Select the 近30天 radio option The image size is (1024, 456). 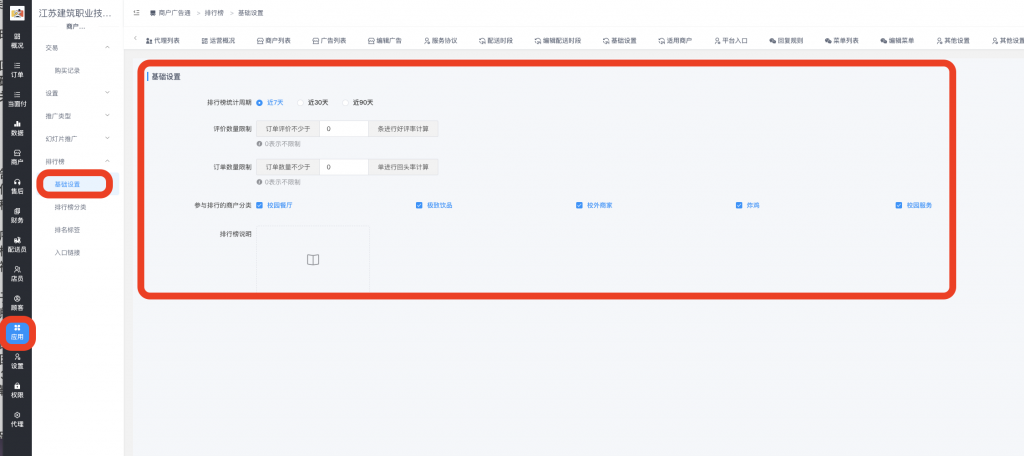tap(300, 103)
